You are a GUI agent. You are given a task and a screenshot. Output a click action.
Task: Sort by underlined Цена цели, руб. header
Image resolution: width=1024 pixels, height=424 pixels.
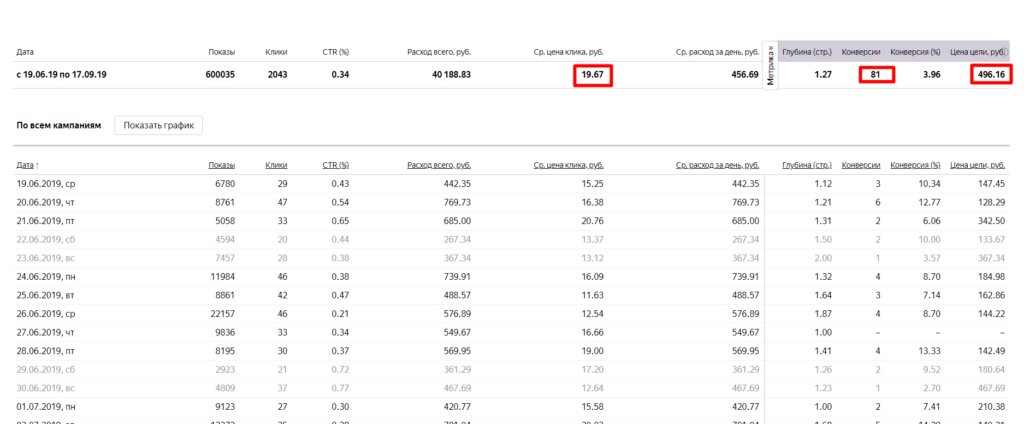tap(979, 164)
